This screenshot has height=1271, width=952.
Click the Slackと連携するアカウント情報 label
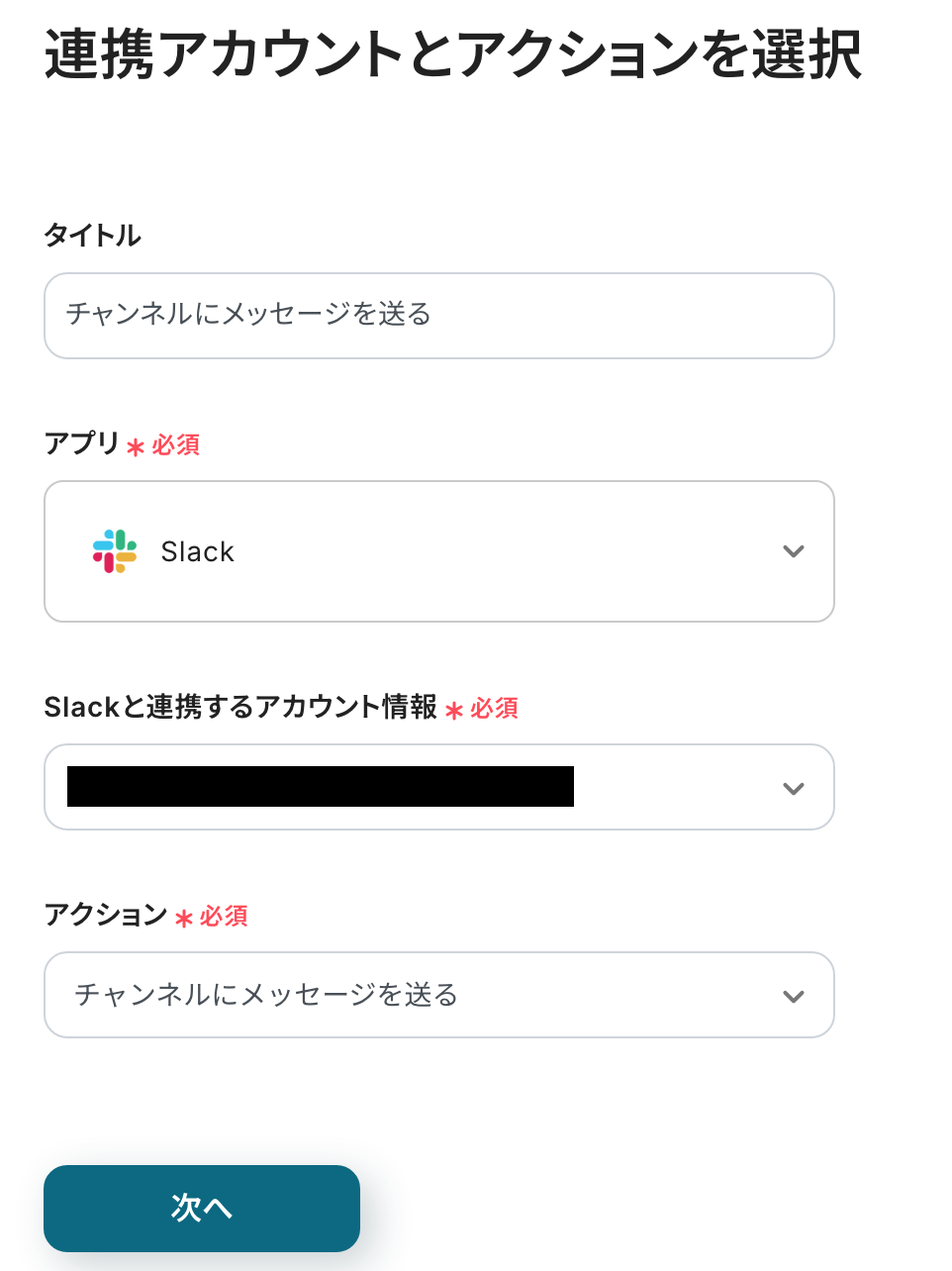pyautogui.click(x=240, y=707)
